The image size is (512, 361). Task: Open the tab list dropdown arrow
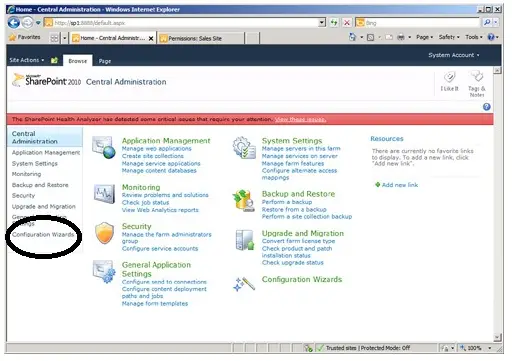(x=65, y=38)
